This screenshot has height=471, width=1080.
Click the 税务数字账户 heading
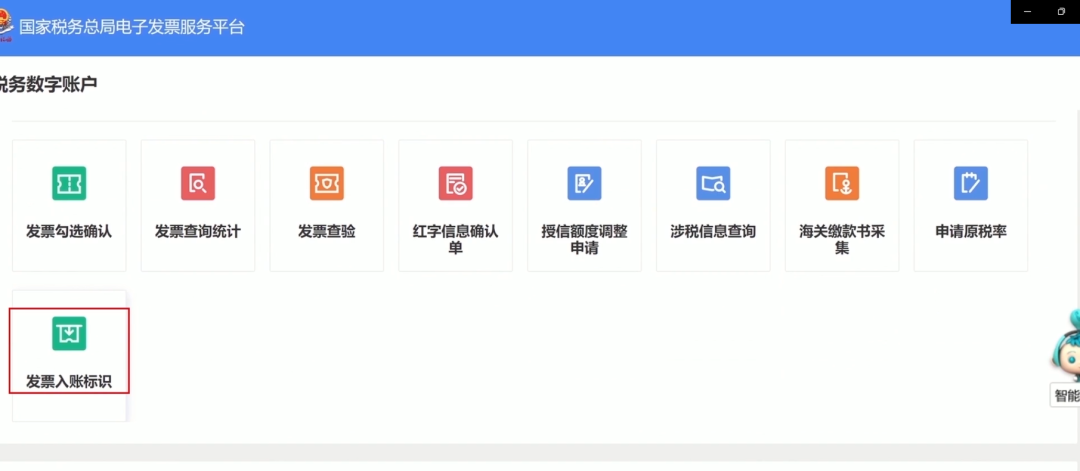pyautogui.click(x=48, y=85)
